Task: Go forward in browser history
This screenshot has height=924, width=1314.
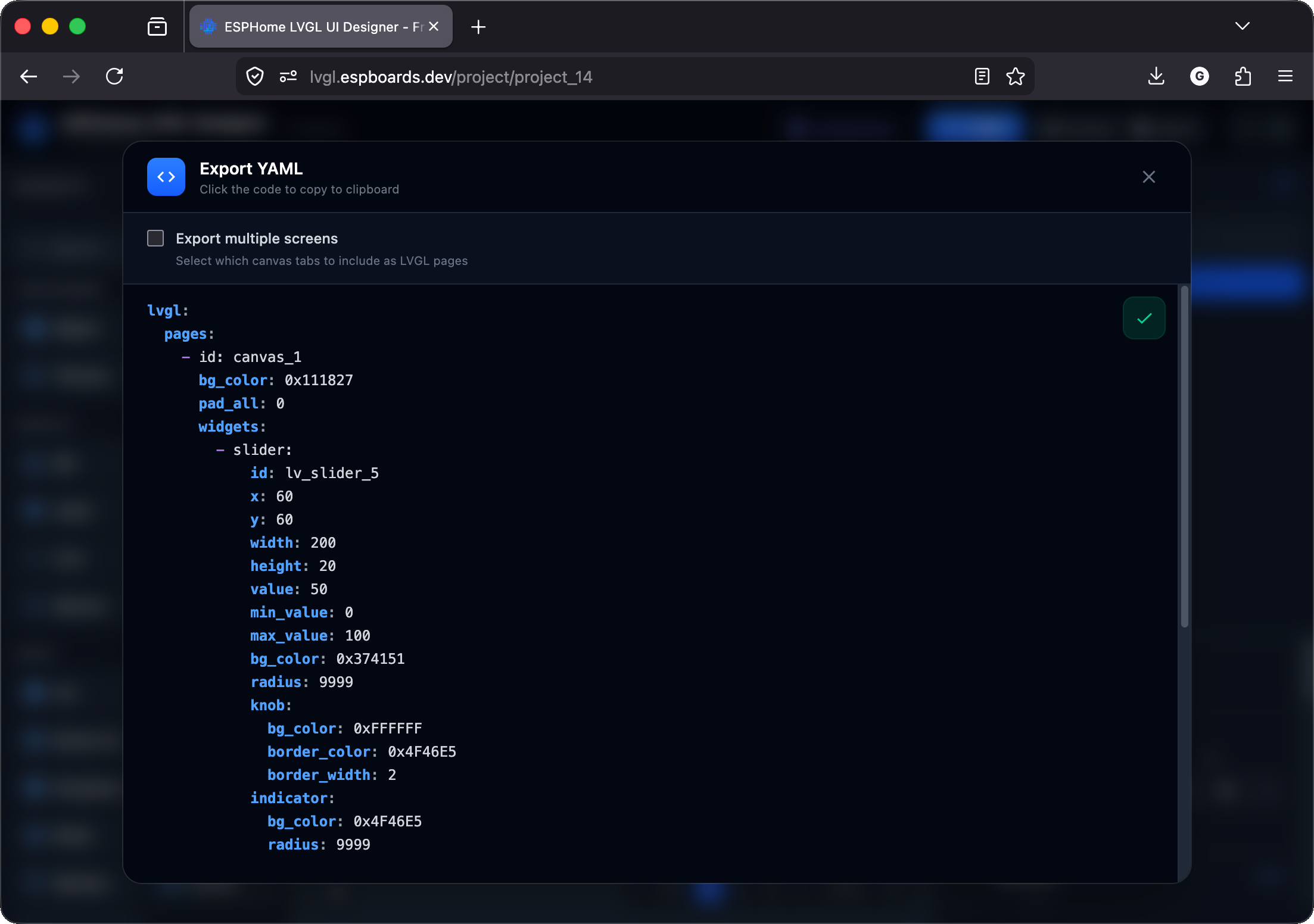Action: click(x=71, y=76)
